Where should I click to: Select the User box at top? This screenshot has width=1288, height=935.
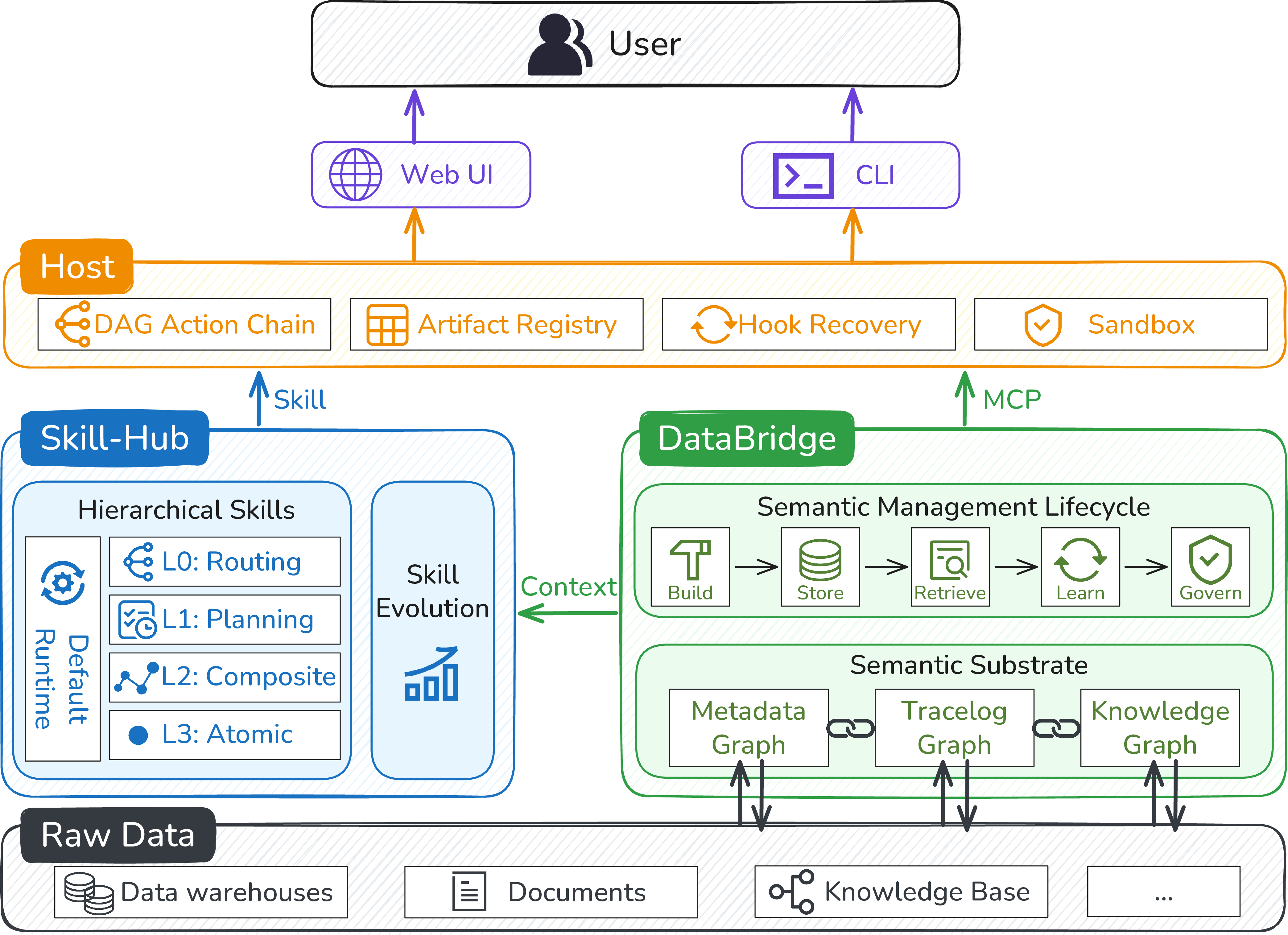pos(635,44)
